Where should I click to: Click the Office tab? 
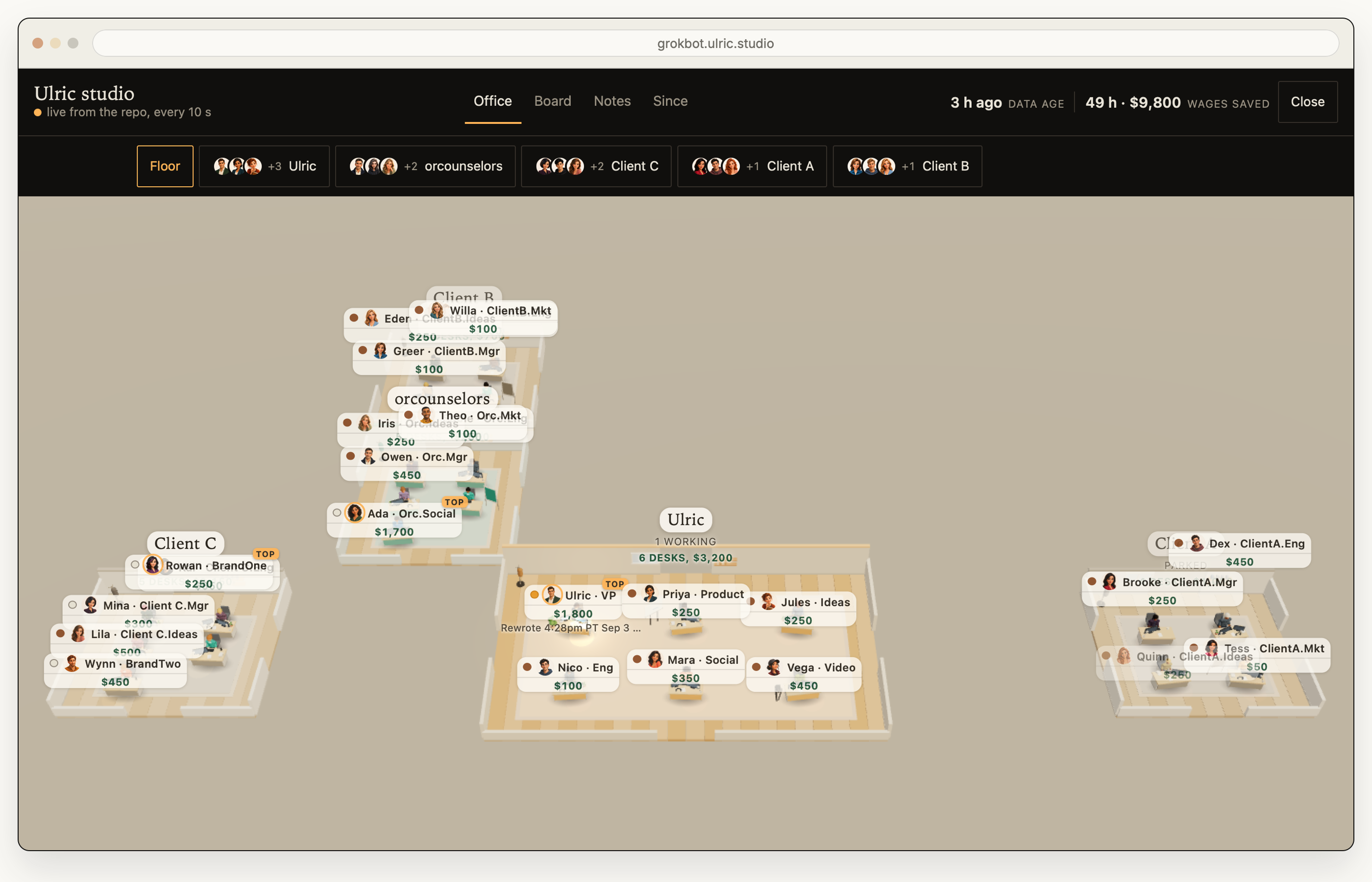[492, 101]
